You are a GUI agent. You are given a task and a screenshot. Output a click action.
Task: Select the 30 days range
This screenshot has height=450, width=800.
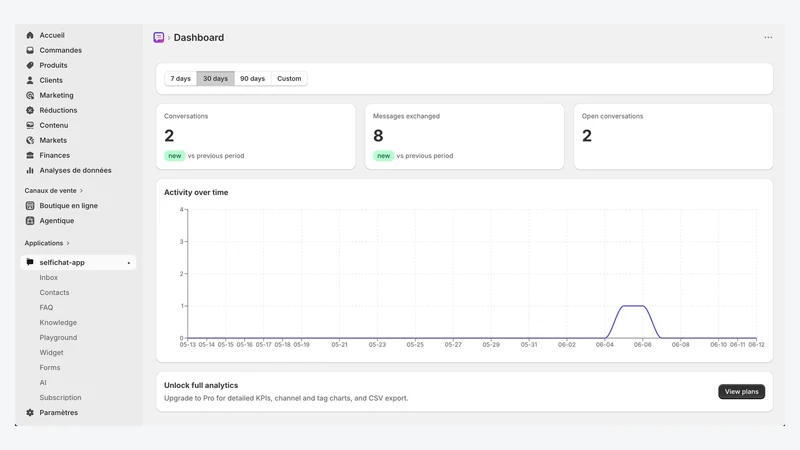coord(215,79)
